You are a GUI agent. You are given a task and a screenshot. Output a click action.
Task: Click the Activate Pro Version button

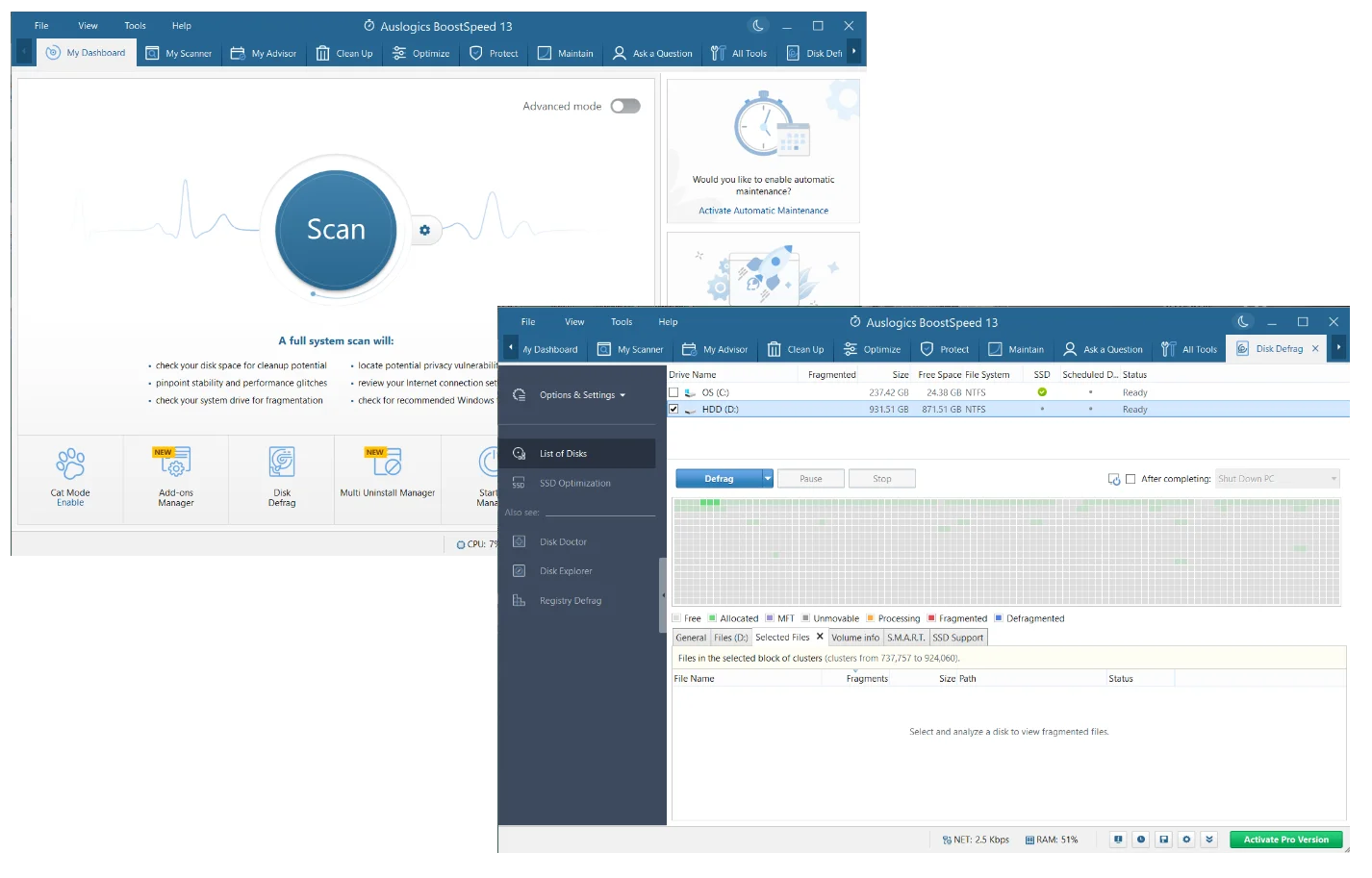(x=1285, y=840)
